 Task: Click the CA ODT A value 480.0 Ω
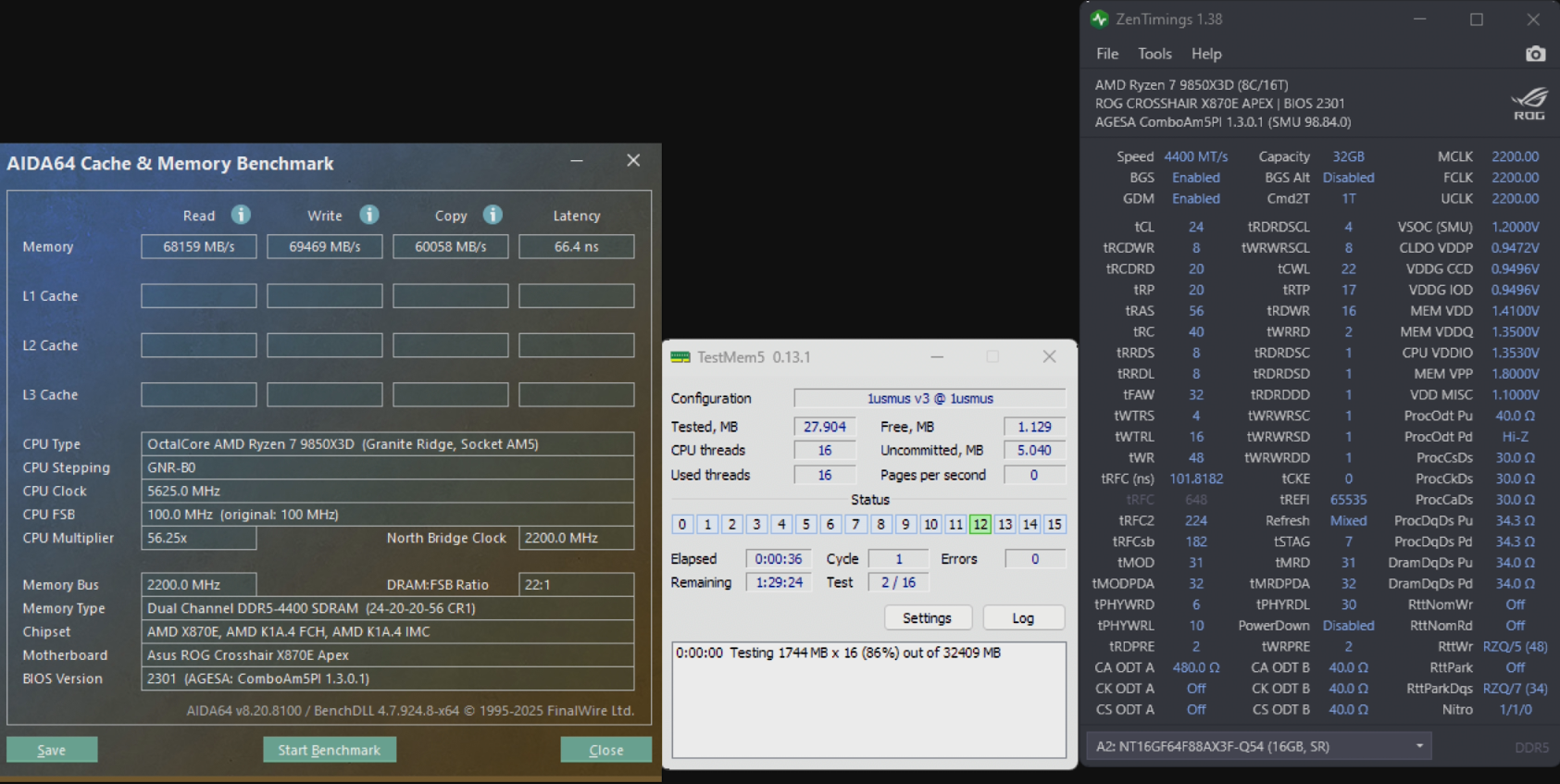pyautogui.click(x=1196, y=667)
